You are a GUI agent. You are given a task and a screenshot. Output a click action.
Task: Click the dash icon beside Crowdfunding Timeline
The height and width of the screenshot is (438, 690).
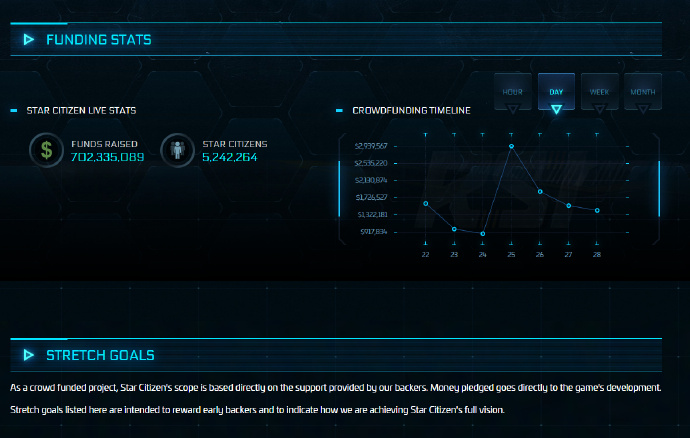pos(340,111)
